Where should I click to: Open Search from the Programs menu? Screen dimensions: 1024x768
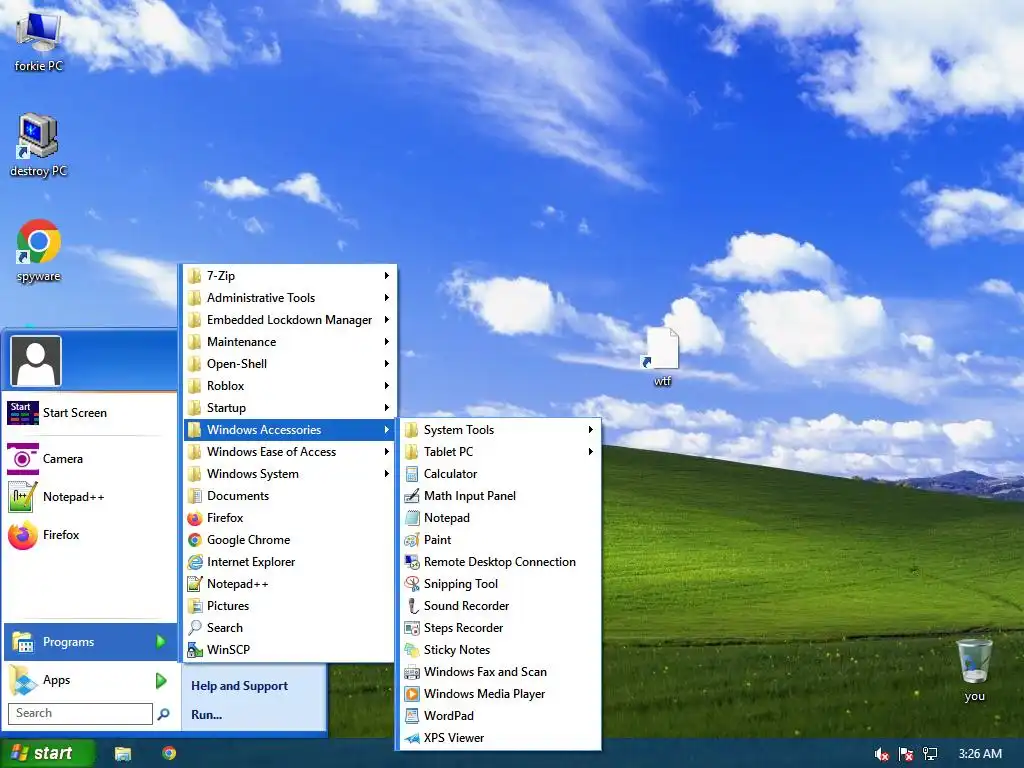(289, 628)
